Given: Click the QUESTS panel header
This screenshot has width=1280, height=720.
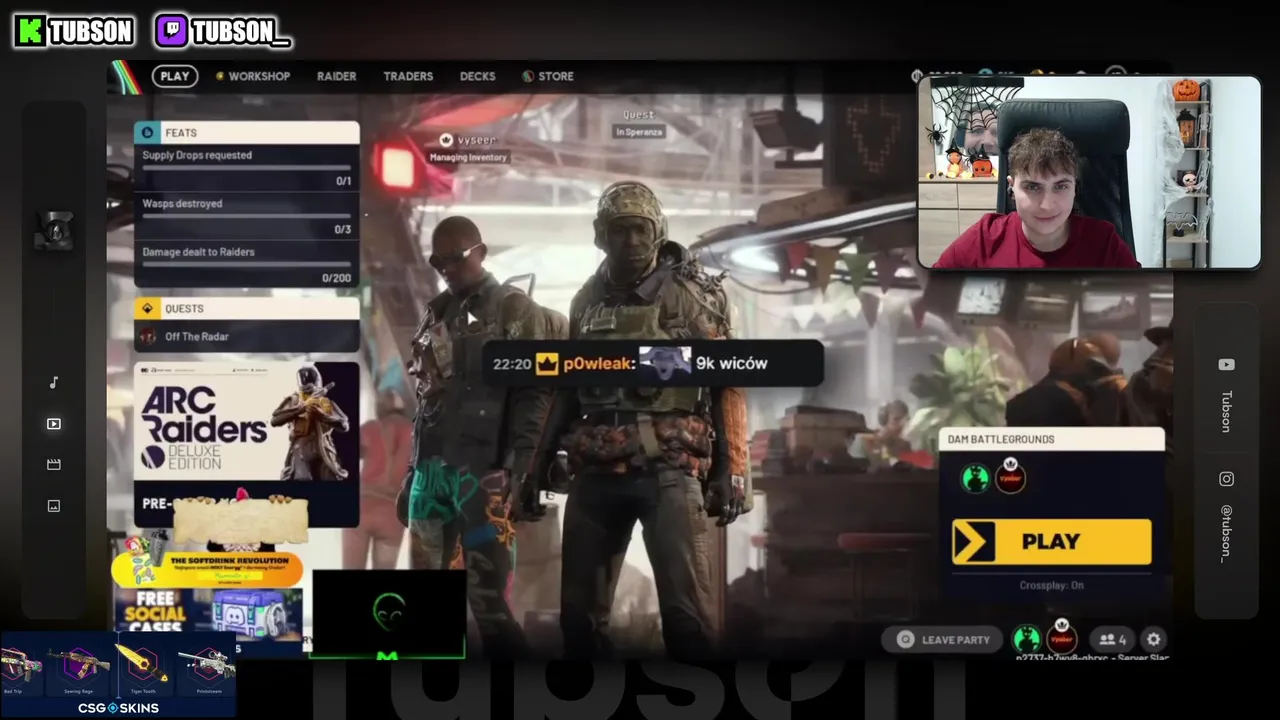Looking at the screenshot, I should pyautogui.click(x=246, y=308).
